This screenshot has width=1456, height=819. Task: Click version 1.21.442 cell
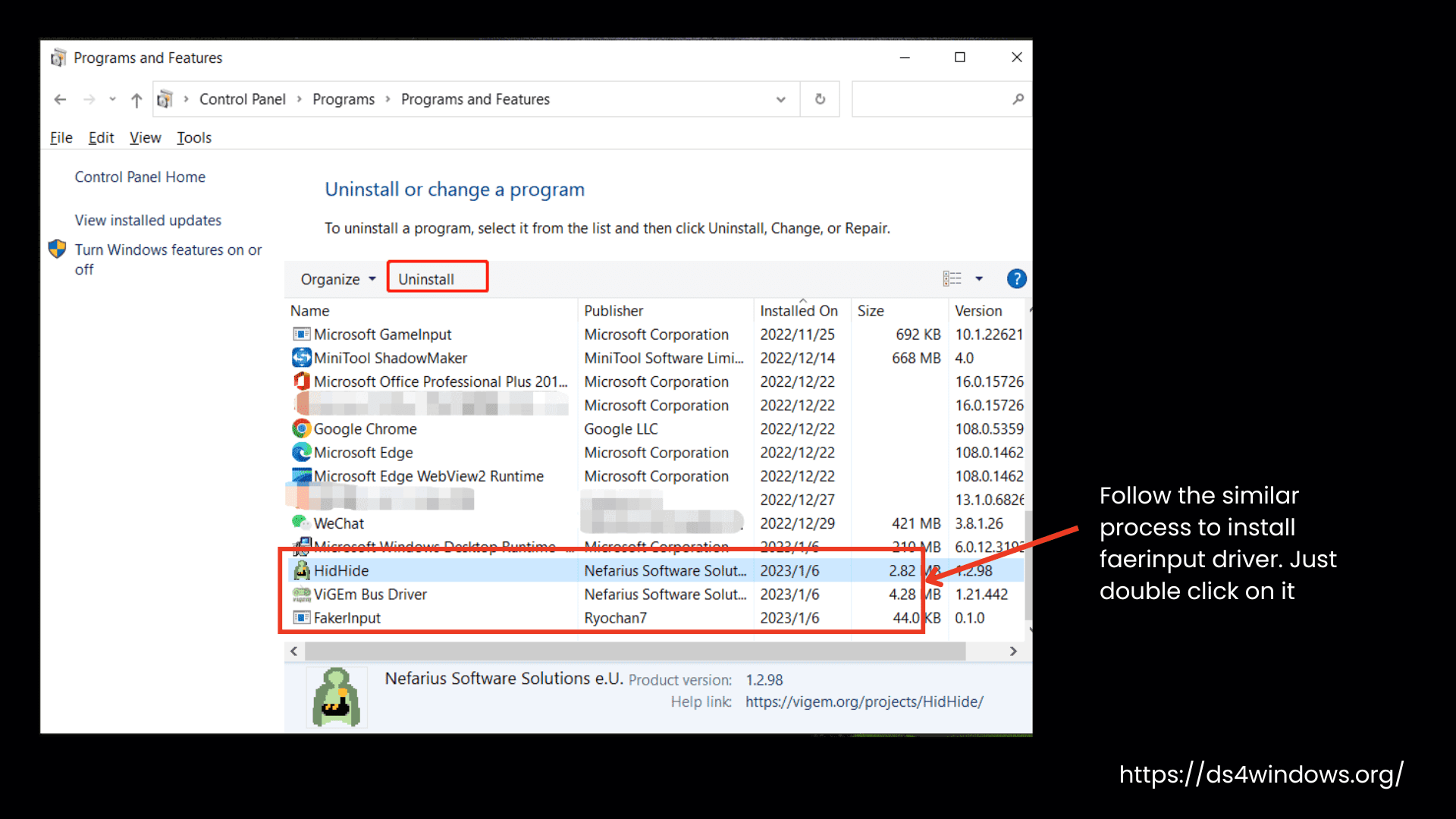[981, 595]
